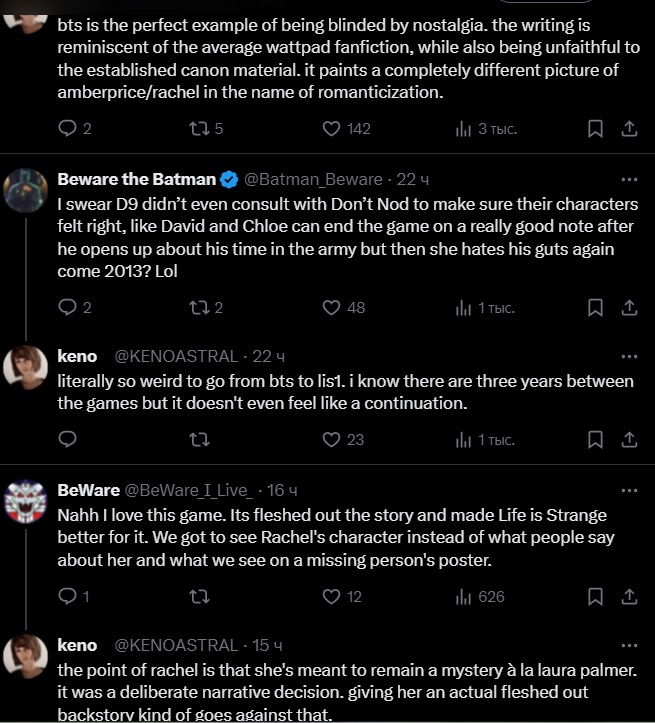655x723 pixels.
Task: Open more options on keno's 22h tweet
Action: click(x=629, y=356)
